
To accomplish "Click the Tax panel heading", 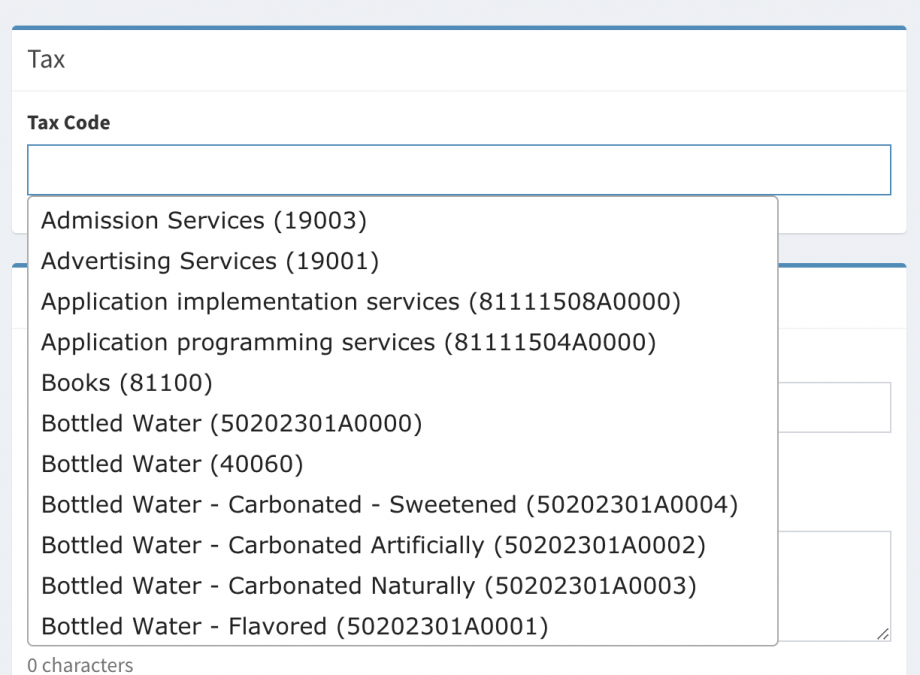I will [46, 60].
